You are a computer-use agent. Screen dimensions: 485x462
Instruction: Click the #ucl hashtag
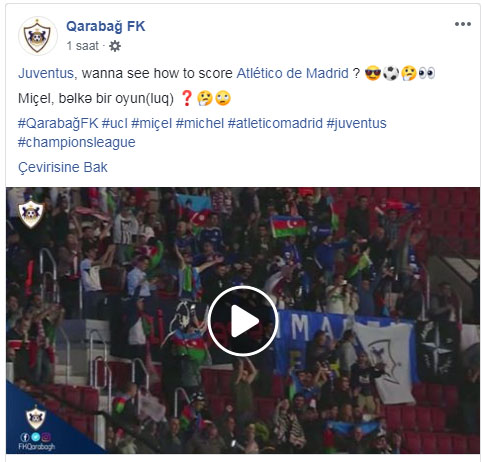pyautogui.click(x=115, y=124)
